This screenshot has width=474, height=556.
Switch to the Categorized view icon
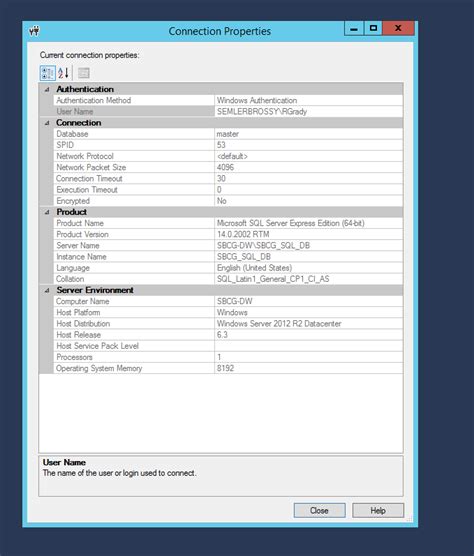[x=48, y=73]
